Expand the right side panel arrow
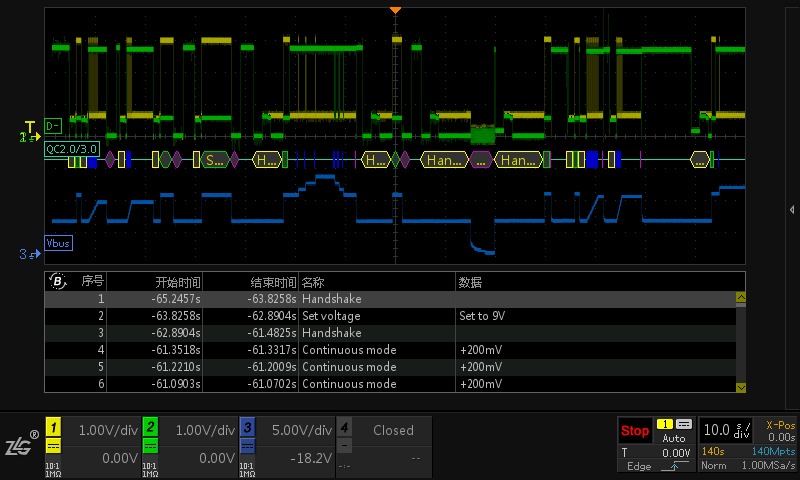The height and width of the screenshot is (480, 800). (792, 208)
